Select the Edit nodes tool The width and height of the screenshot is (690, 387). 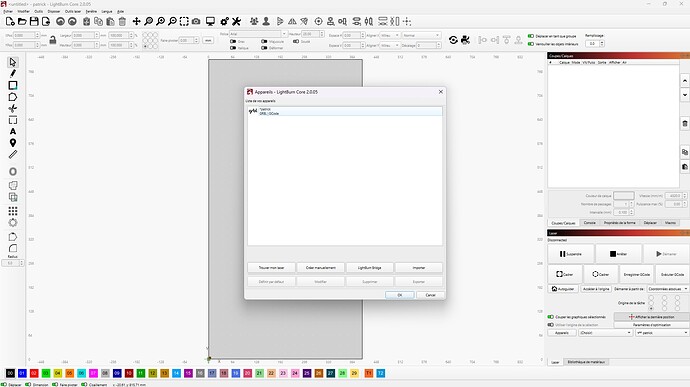(x=13, y=108)
